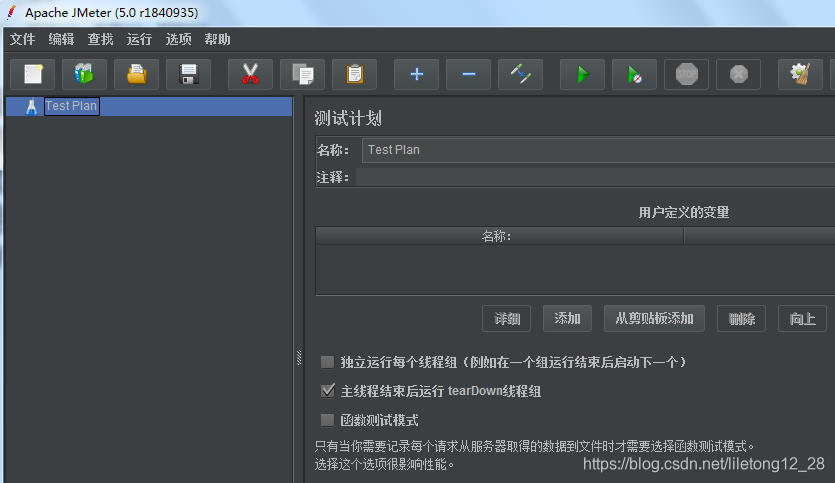Click the 注释 comment field
The image size is (835, 483).
595,177
